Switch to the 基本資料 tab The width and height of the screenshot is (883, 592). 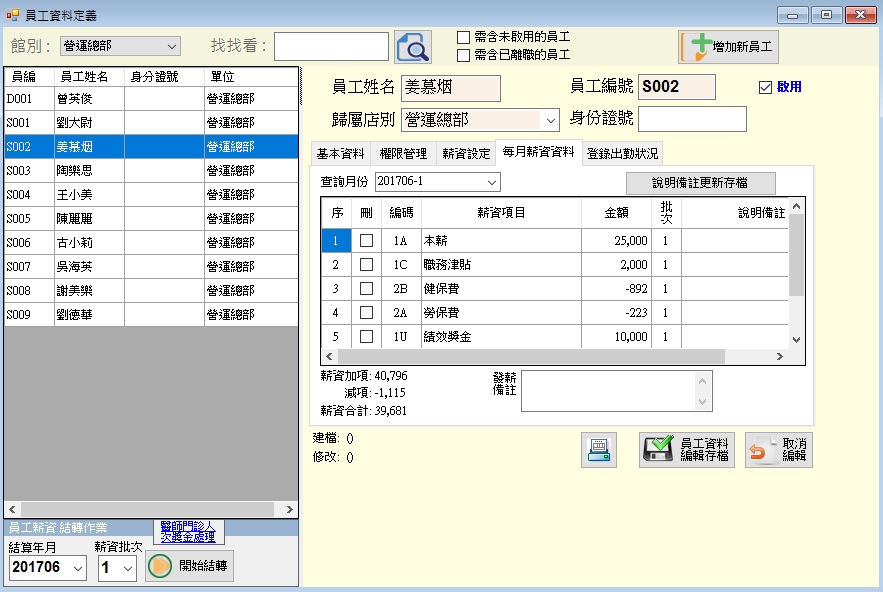[340, 154]
